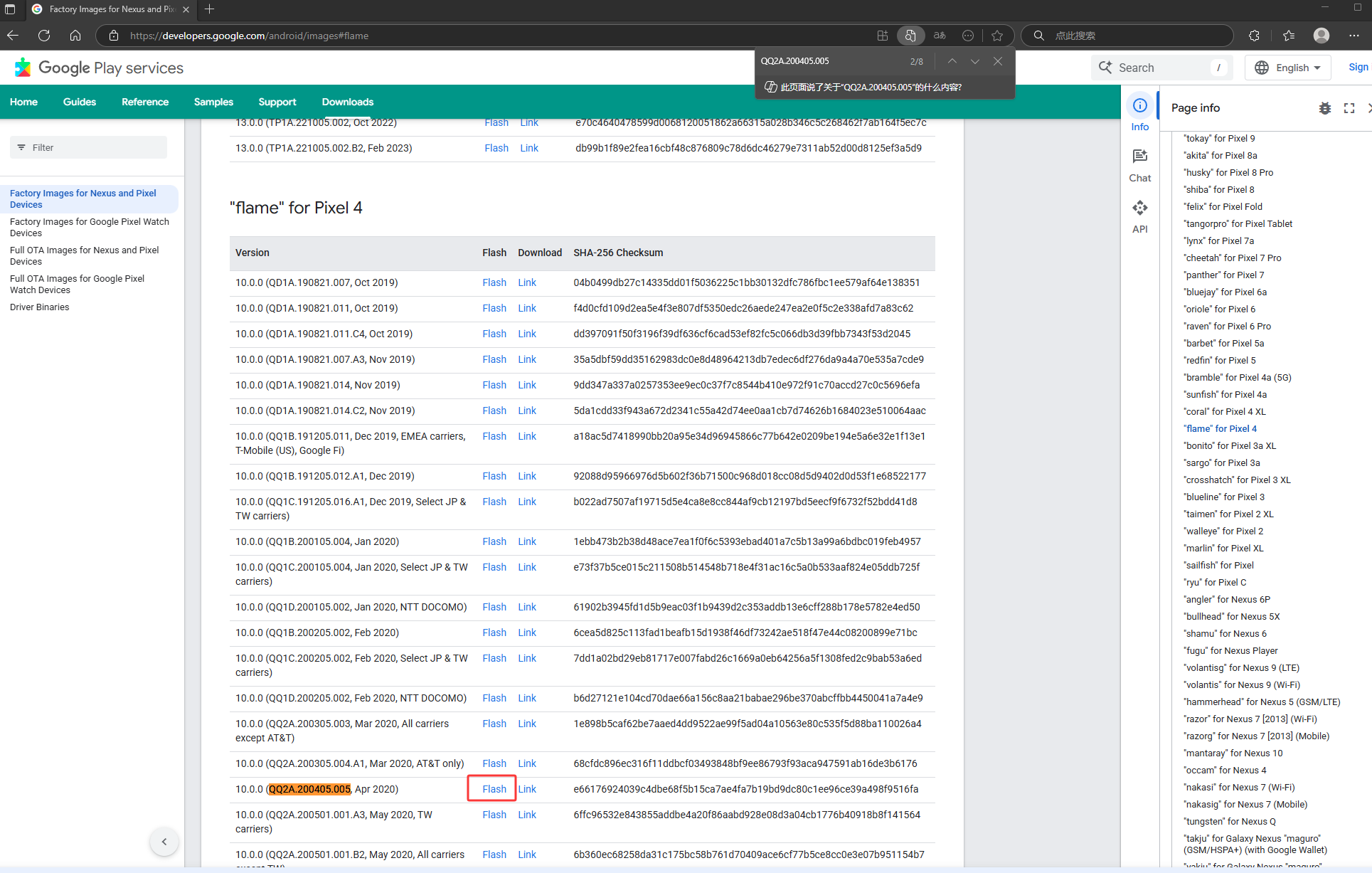Download Link for QQ1B.200205.002 Feb 2020
The height and width of the screenshot is (873, 1372).
527,633
